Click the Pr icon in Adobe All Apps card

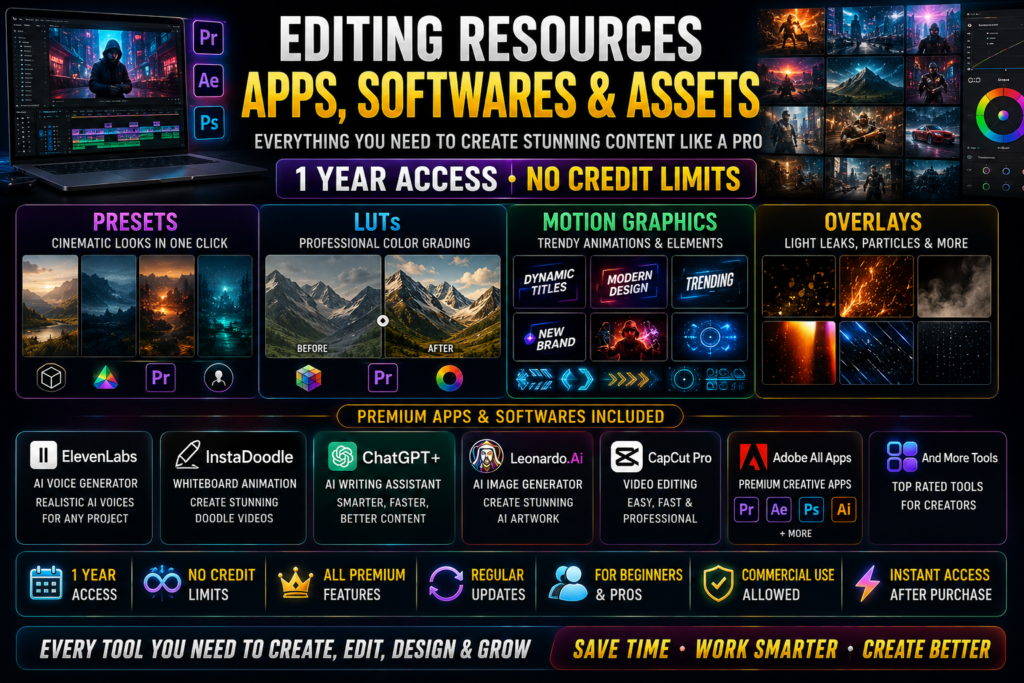(x=746, y=509)
